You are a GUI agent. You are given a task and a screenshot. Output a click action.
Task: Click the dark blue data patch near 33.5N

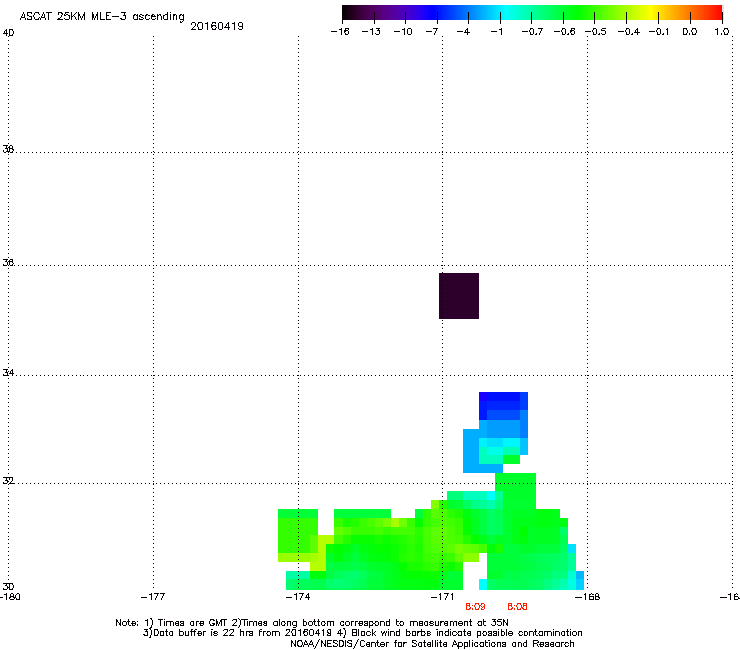(503, 405)
